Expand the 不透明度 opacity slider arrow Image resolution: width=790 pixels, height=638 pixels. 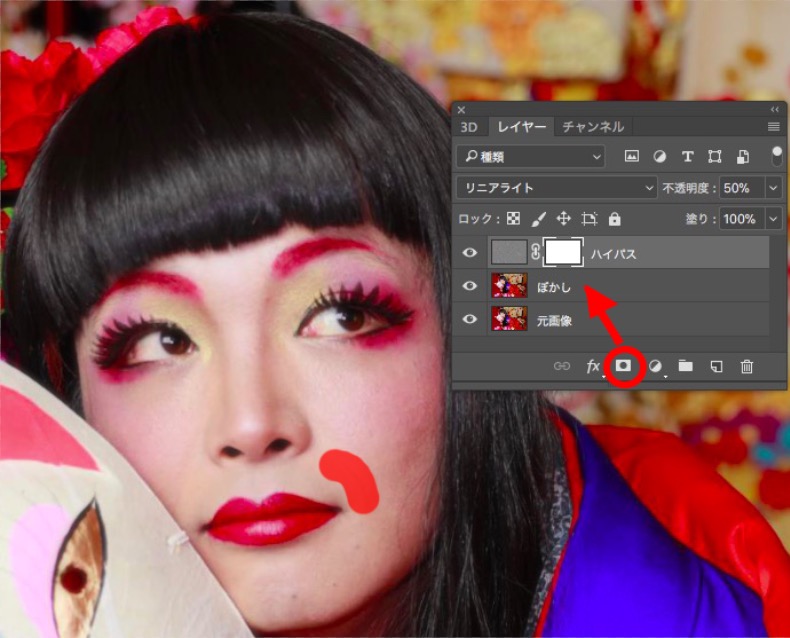pyautogui.click(x=773, y=188)
